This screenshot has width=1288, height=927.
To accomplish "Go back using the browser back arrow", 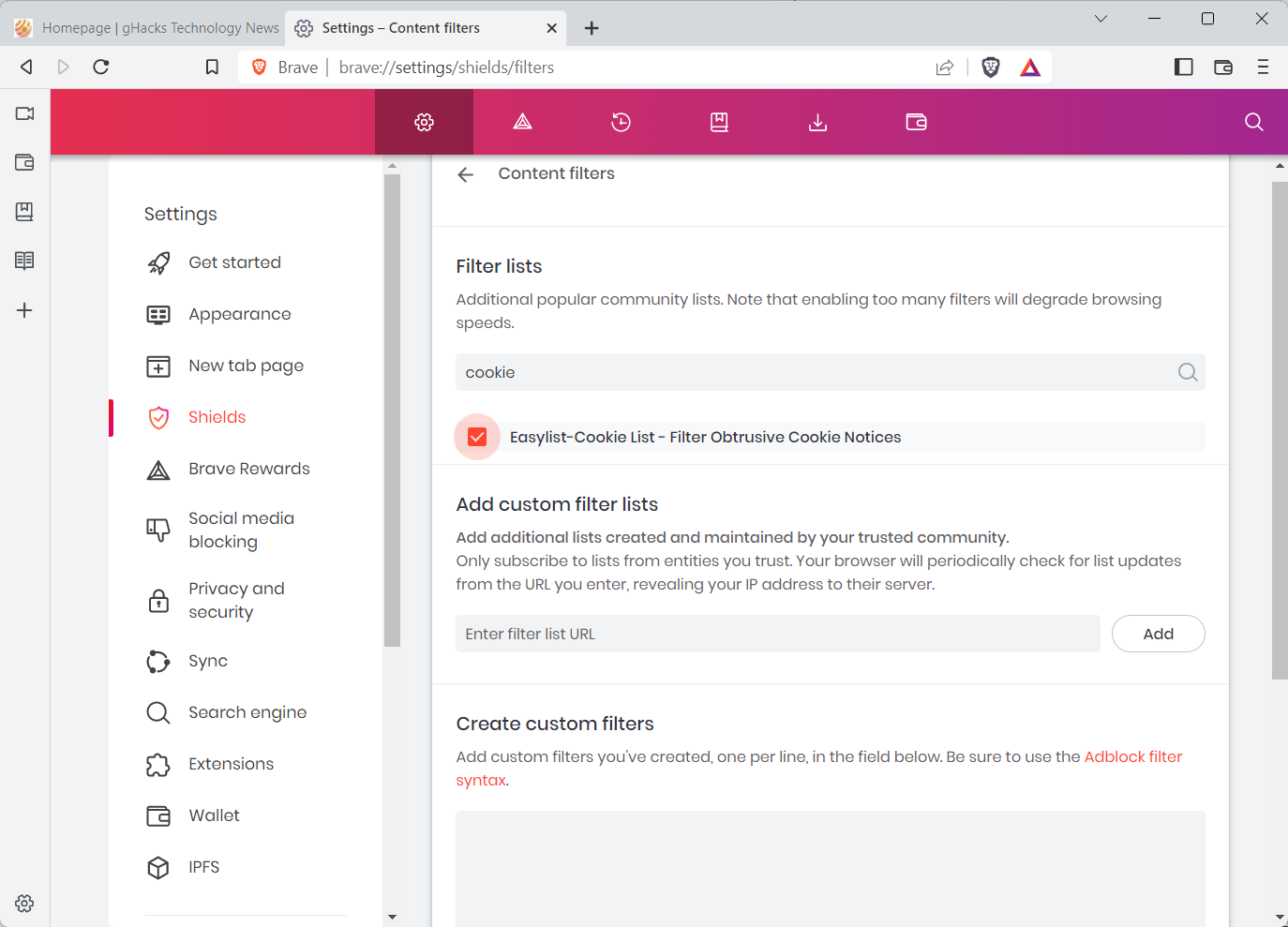I will click(x=26, y=67).
